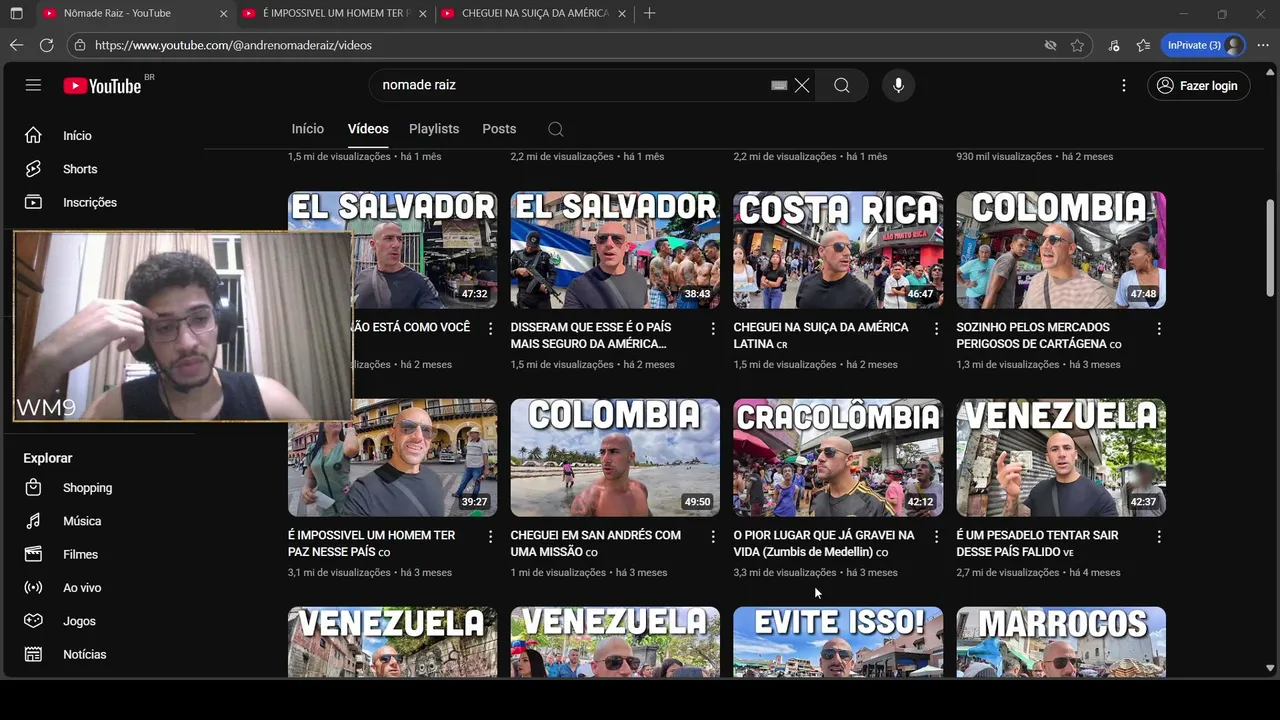Open the browser Settings and more menu
Image resolution: width=1280 pixels, height=720 pixels.
(x=1262, y=45)
